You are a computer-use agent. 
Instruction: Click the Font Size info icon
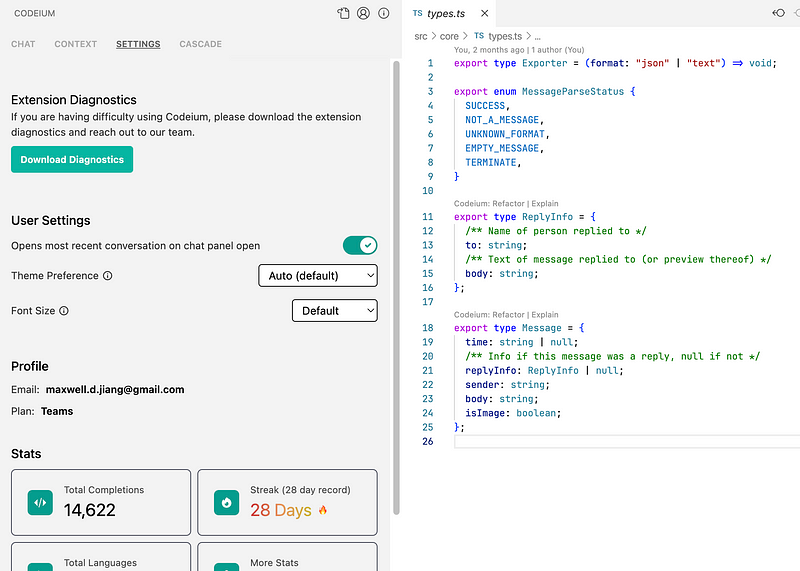click(64, 311)
